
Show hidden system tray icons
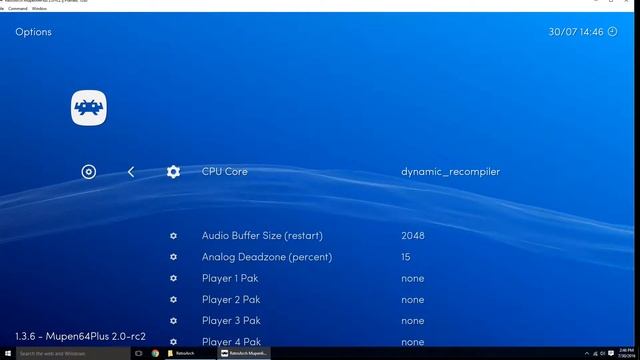[x=587, y=353]
